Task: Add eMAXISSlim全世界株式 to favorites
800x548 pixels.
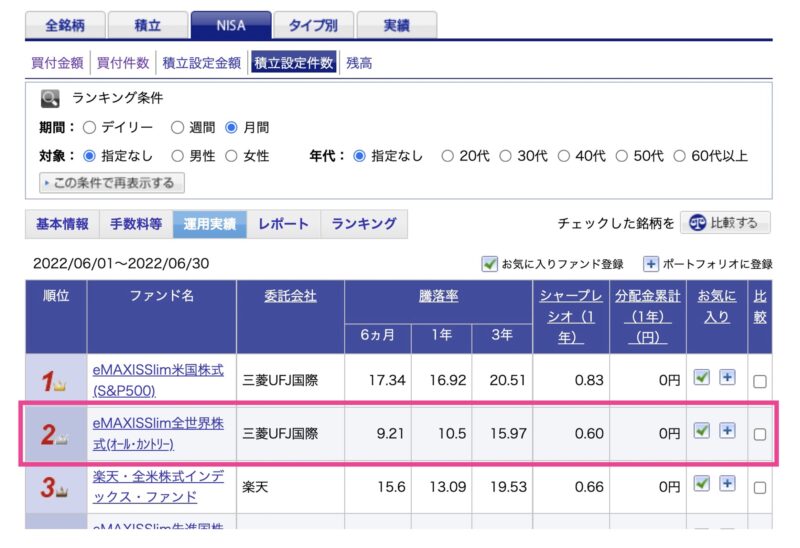Action: click(x=702, y=431)
